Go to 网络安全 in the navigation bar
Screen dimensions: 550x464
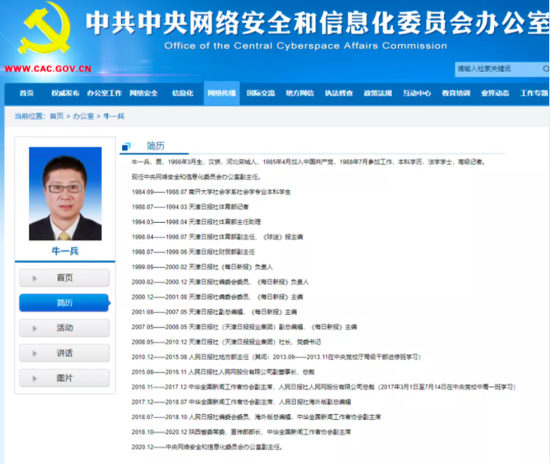tap(143, 93)
